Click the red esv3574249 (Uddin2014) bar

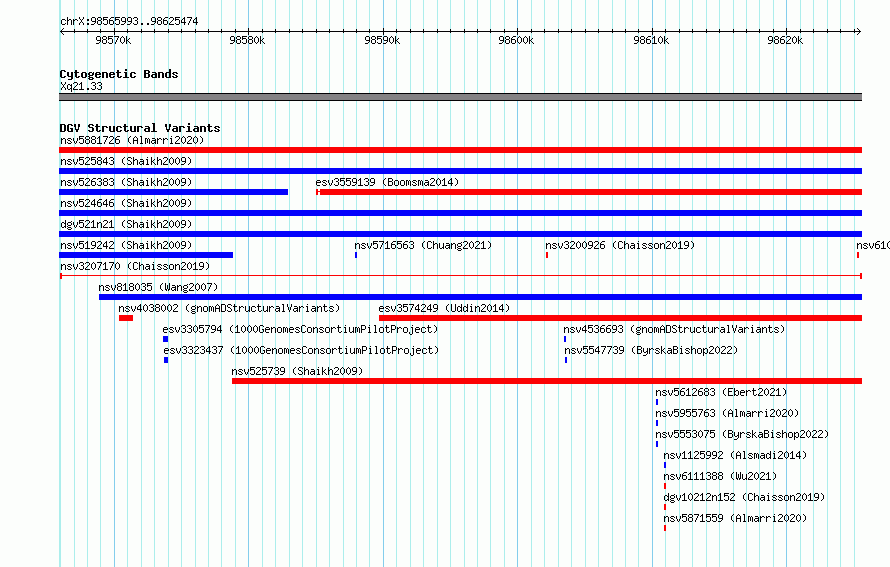(x=620, y=318)
